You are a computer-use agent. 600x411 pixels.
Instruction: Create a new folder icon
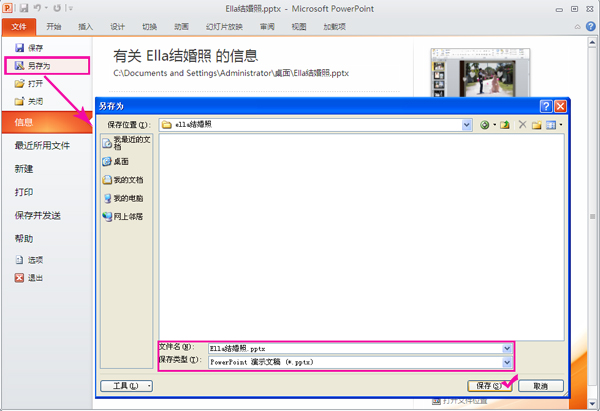(x=536, y=125)
